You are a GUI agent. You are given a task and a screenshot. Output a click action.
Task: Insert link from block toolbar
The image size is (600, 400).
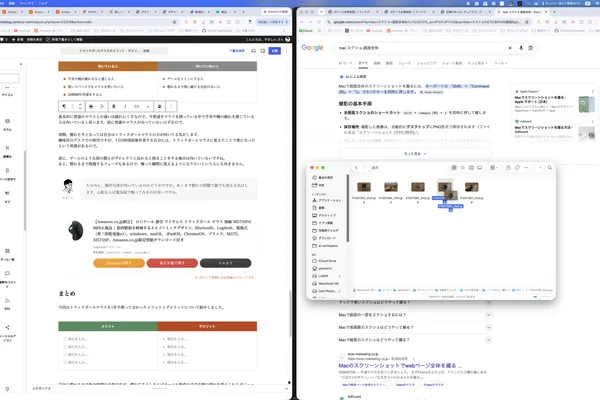click(x=136, y=106)
